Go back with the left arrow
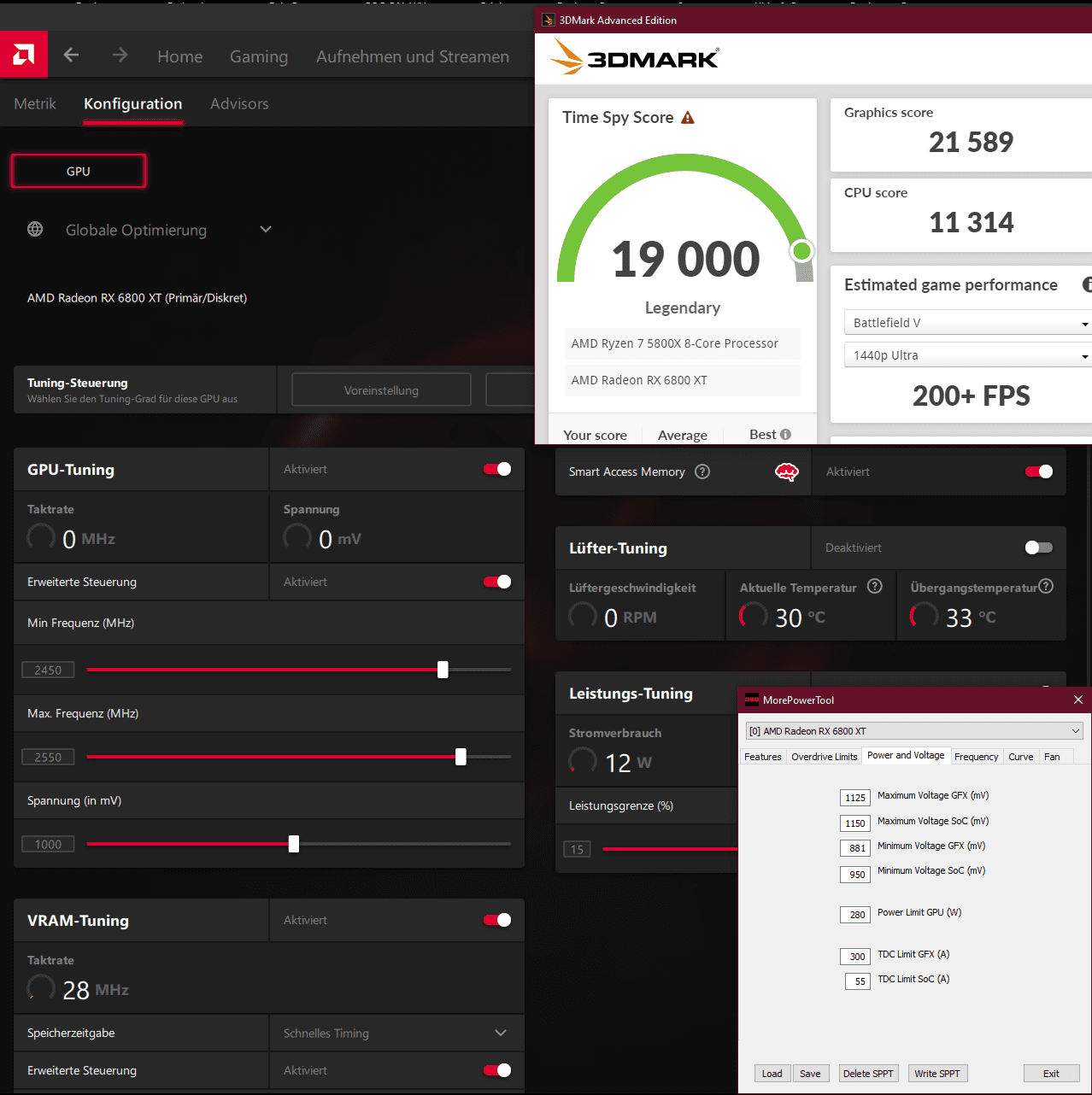1092x1095 pixels. [x=71, y=55]
